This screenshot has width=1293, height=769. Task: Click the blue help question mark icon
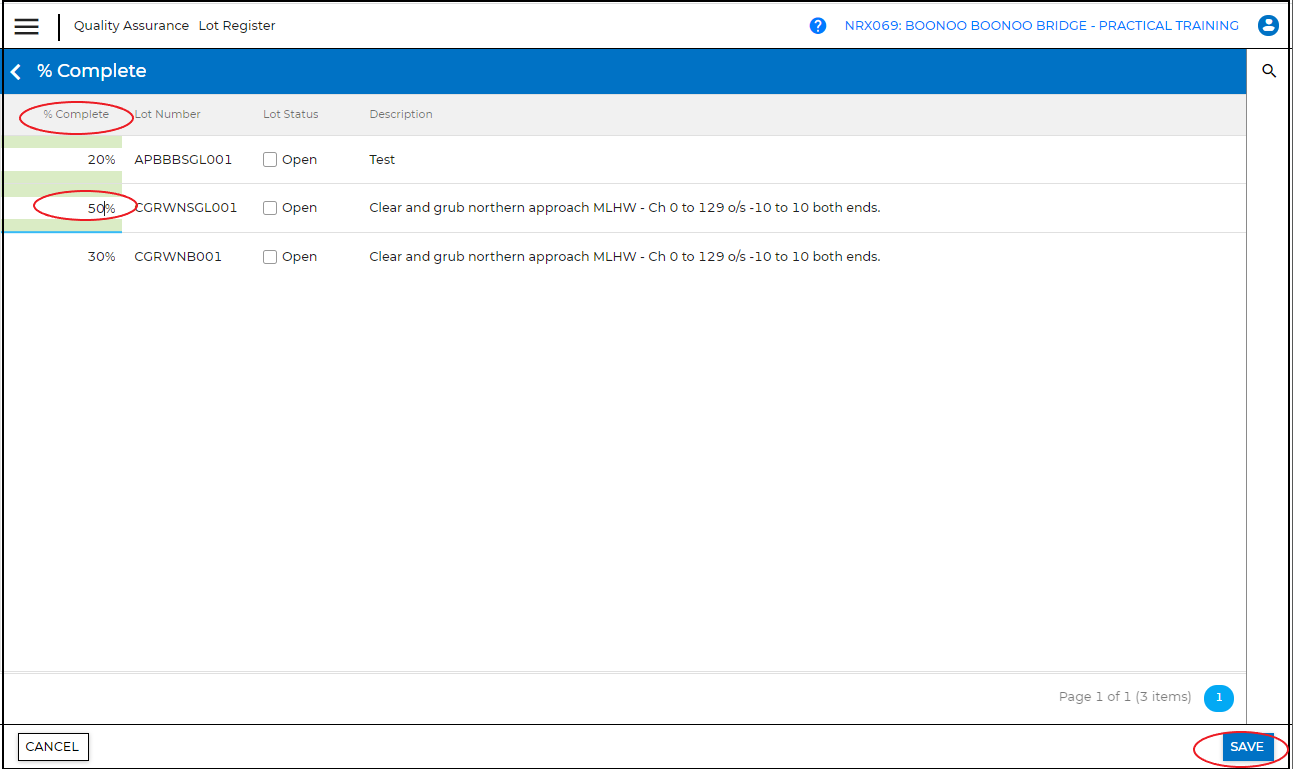[818, 26]
